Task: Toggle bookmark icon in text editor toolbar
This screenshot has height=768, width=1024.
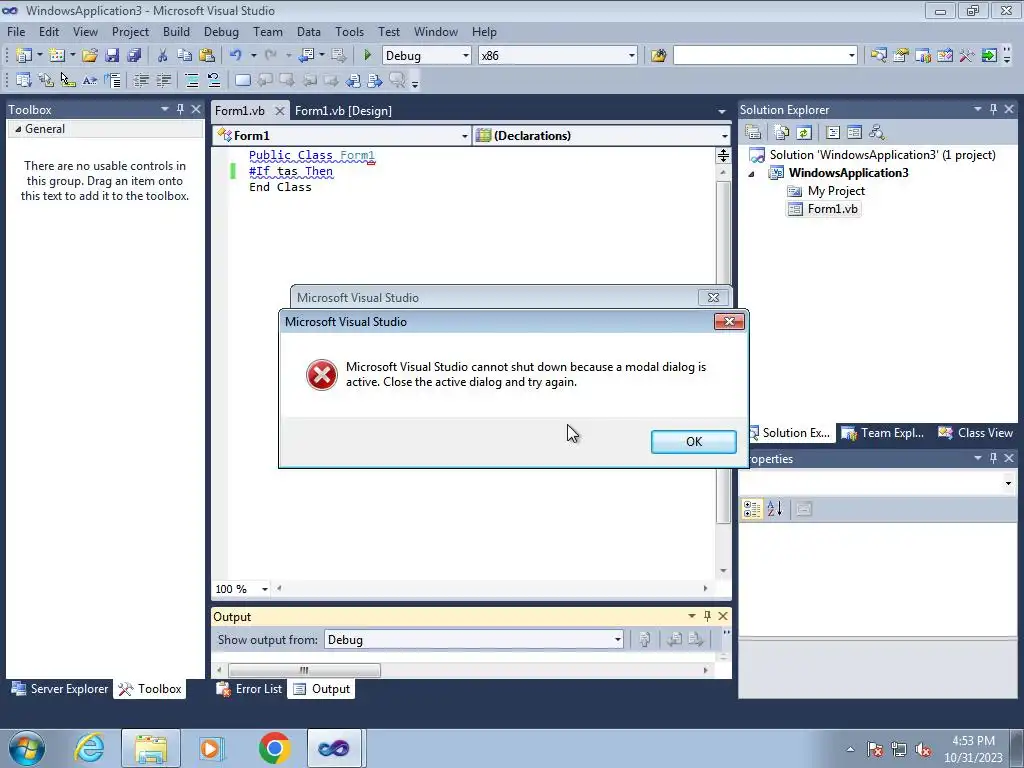Action: click(x=242, y=80)
